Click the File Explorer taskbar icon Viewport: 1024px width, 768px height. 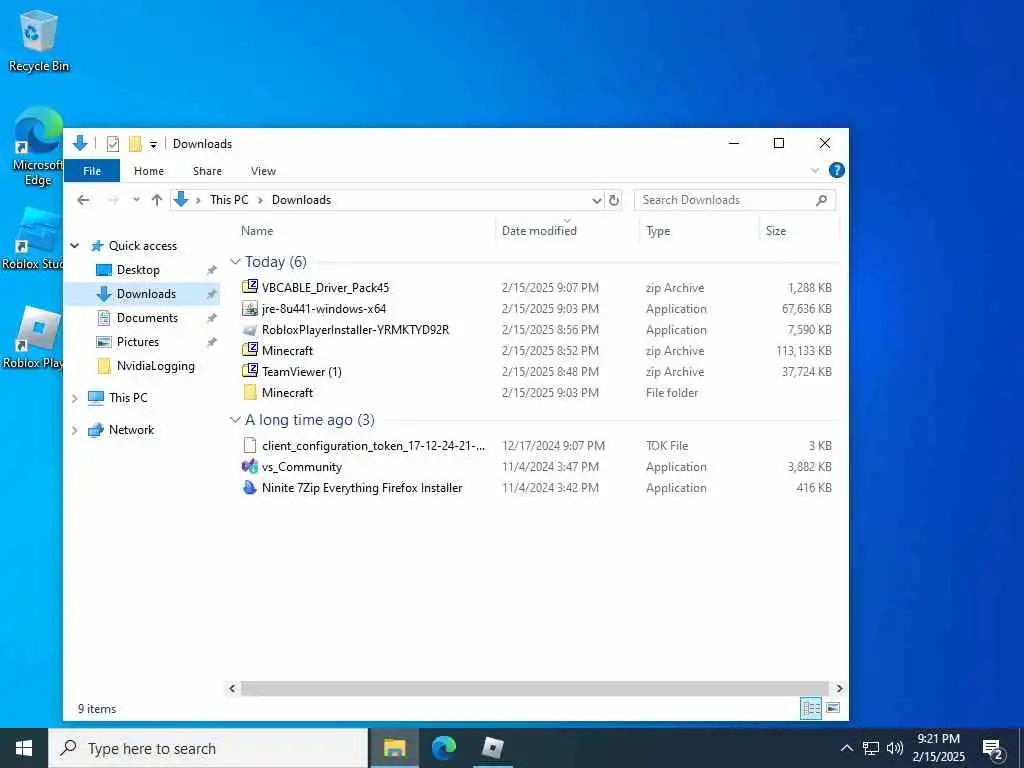coord(394,748)
